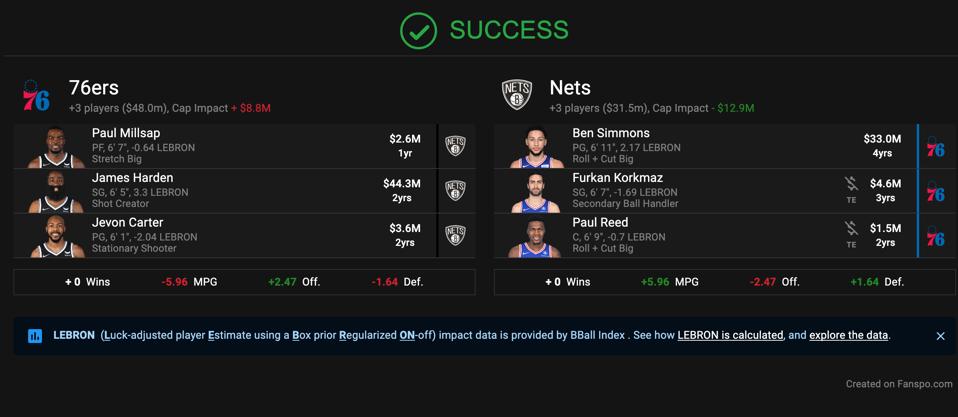Click James Harden's player photo
958x417 pixels.
click(55, 191)
